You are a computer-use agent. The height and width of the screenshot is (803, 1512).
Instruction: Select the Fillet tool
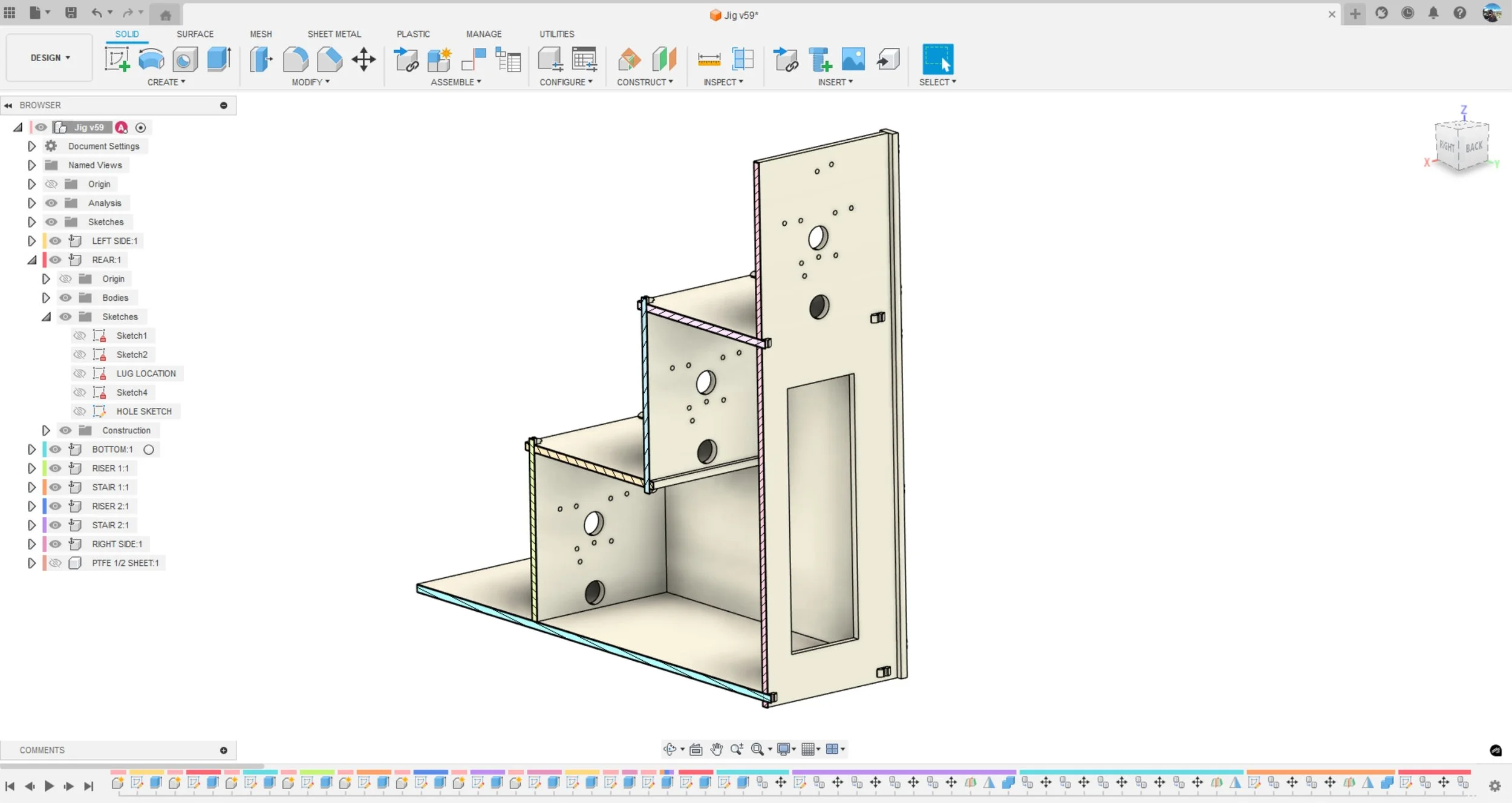pos(295,59)
